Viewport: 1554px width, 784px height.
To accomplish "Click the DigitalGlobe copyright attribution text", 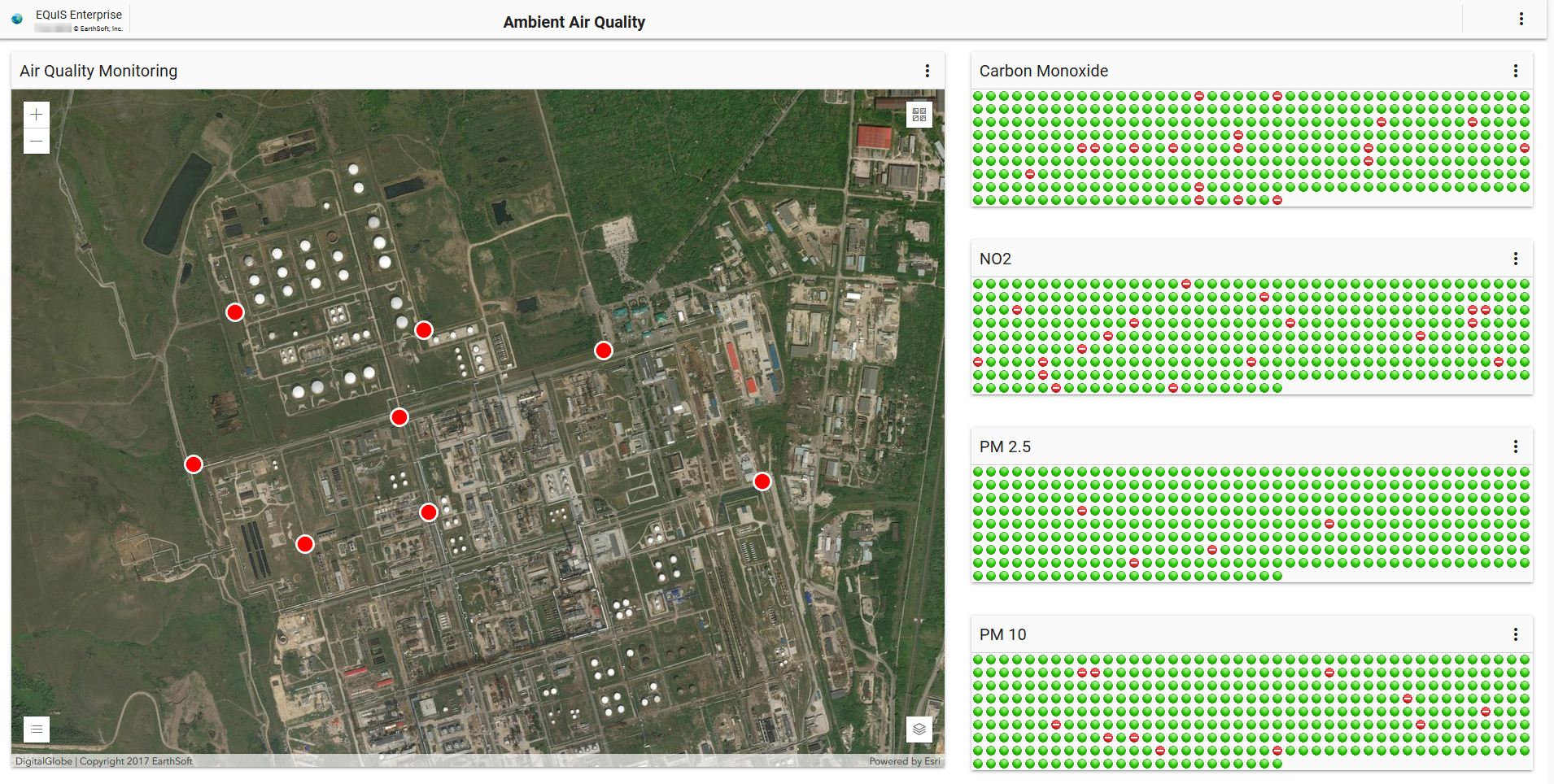I will [x=104, y=761].
